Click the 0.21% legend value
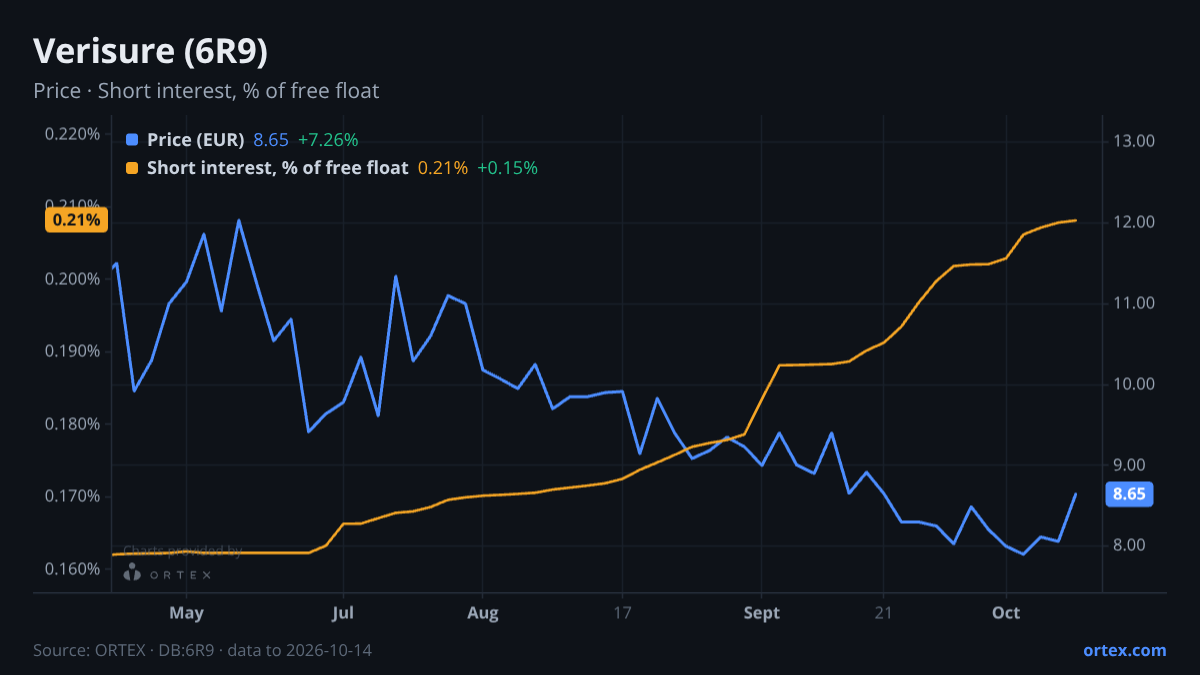 tap(443, 168)
